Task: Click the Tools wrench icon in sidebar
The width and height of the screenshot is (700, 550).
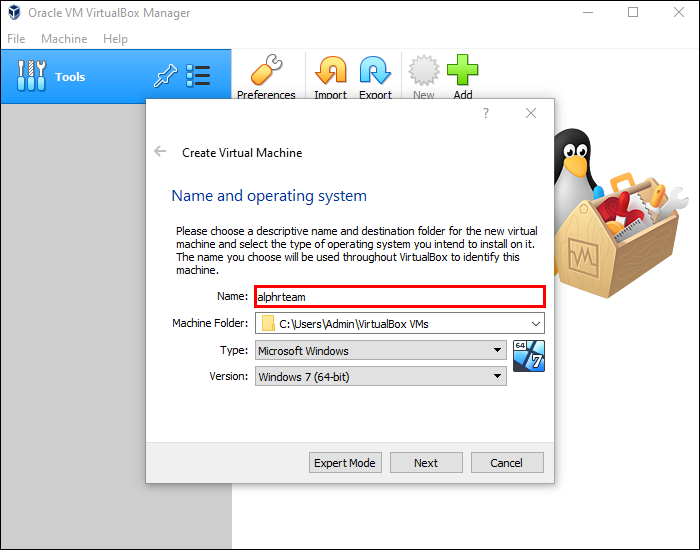Action: [30, 76]
